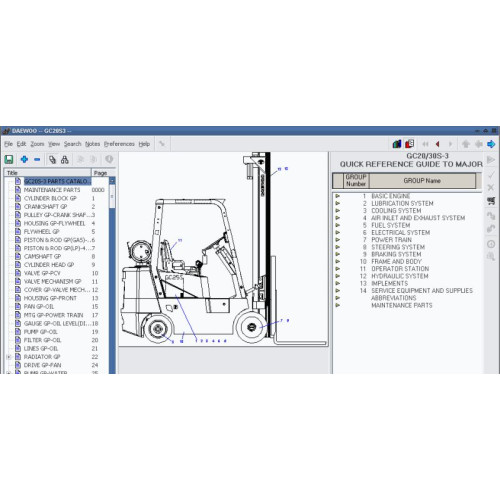500x500 pixels.
Task: Click STEERING SYSTEM group entry
Action: coord(398,247)
